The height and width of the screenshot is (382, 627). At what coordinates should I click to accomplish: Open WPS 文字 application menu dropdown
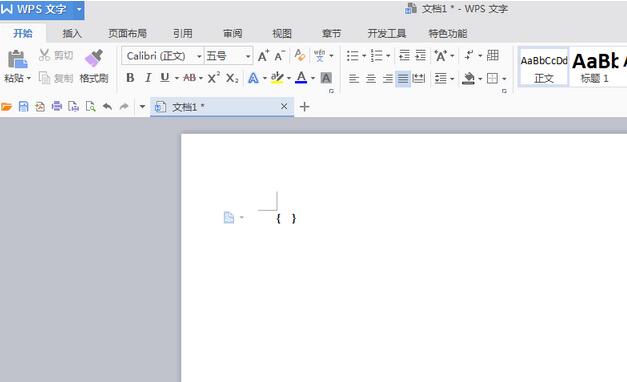[x=79, y=9]
